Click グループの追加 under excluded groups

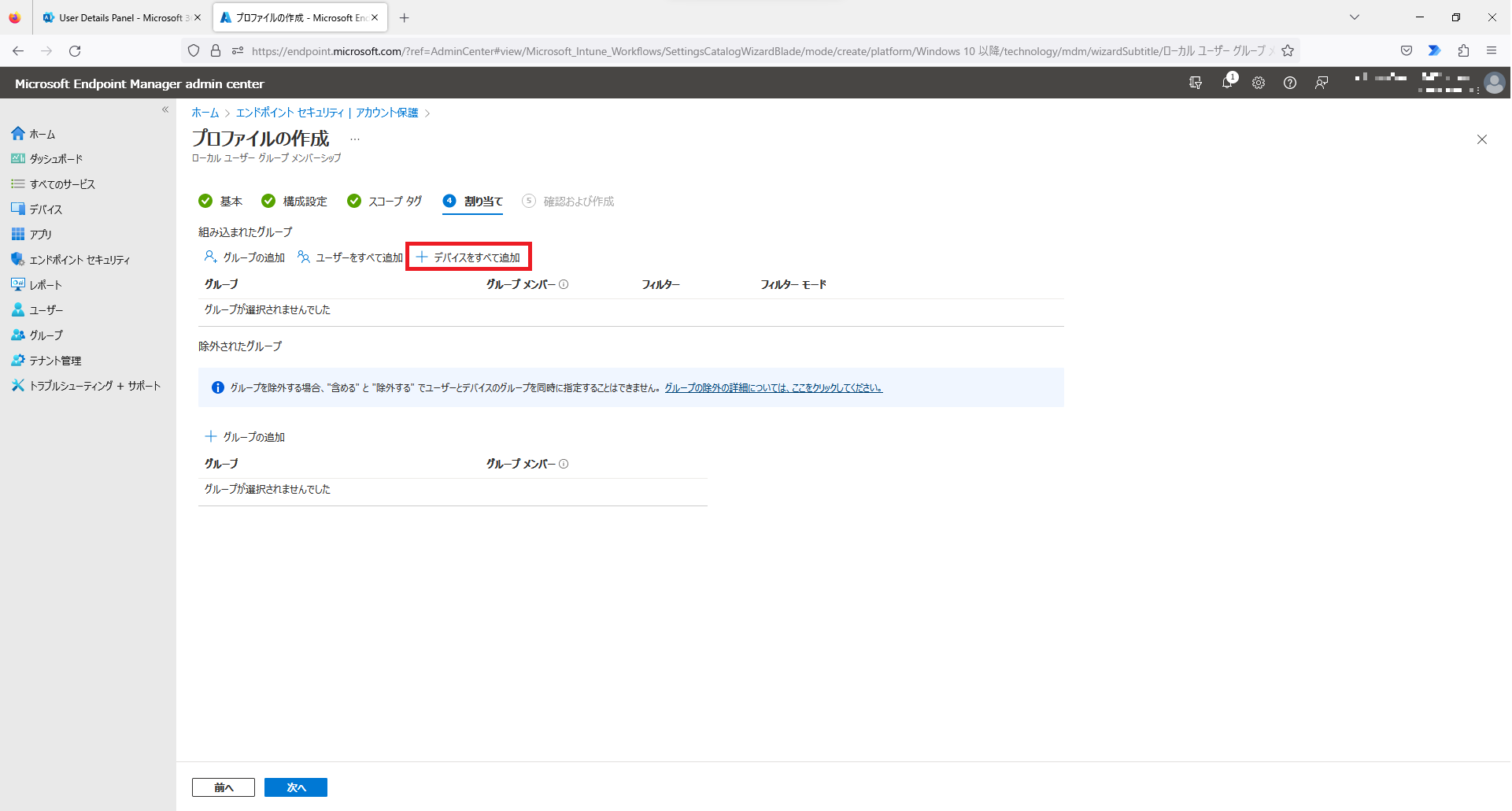pos(245,437)
